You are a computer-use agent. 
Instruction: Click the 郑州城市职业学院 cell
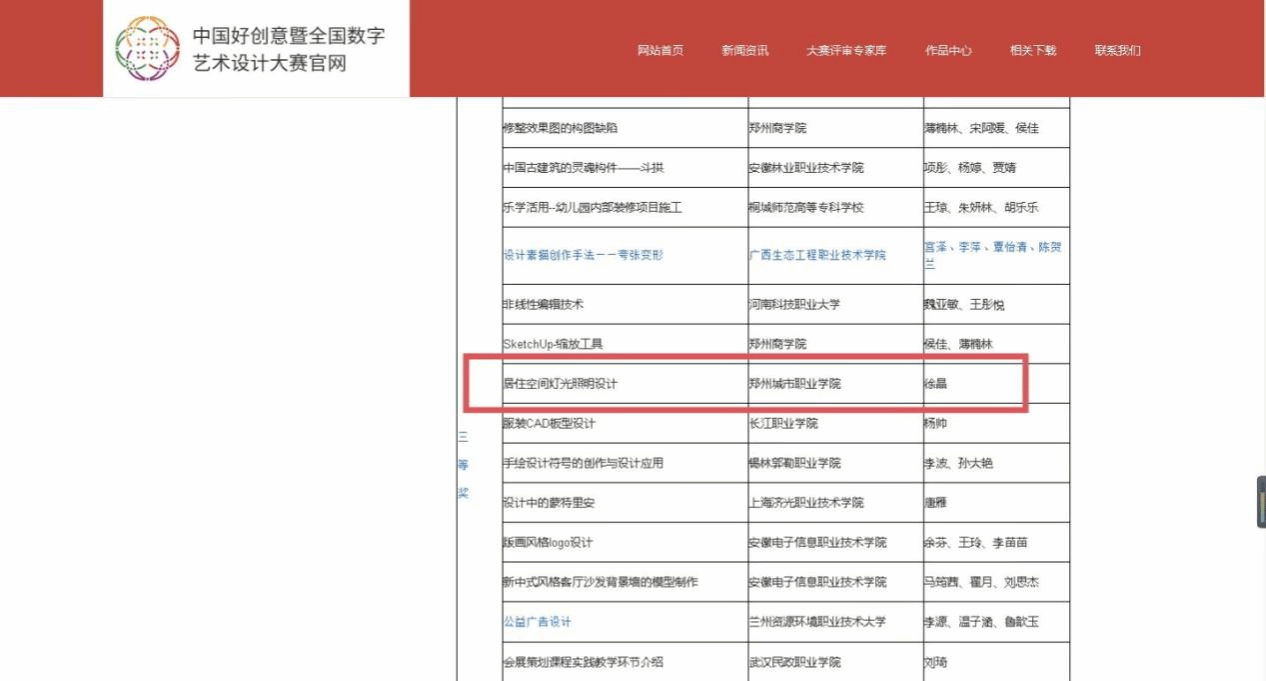[795, 383]
